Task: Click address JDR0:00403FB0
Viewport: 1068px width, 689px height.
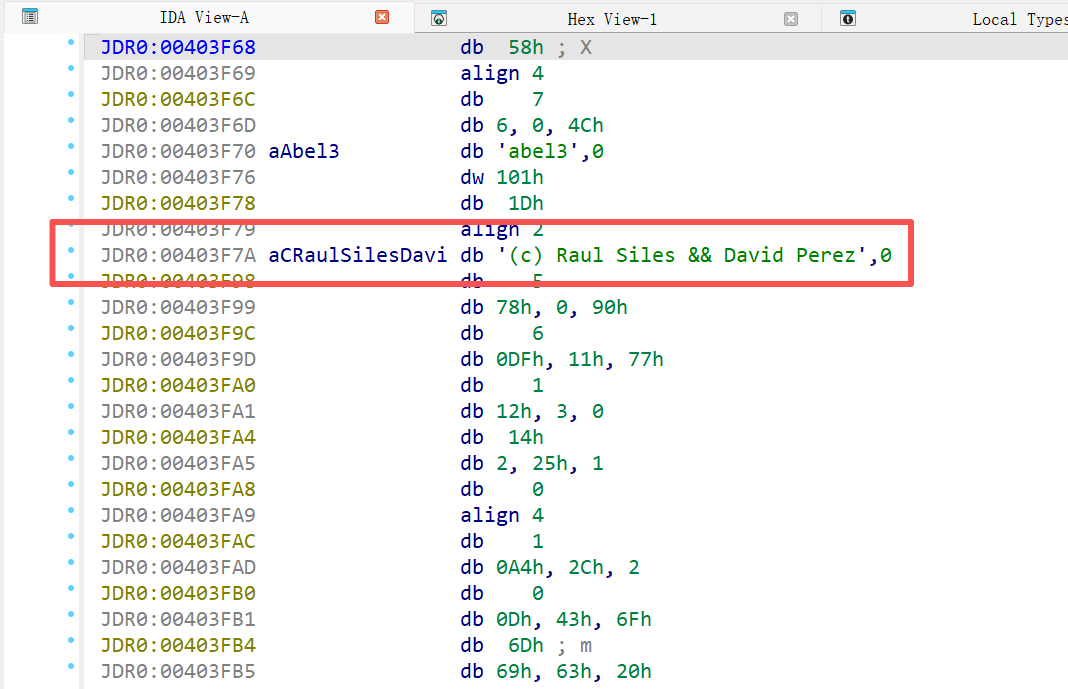Action: [x=178, y=594]
